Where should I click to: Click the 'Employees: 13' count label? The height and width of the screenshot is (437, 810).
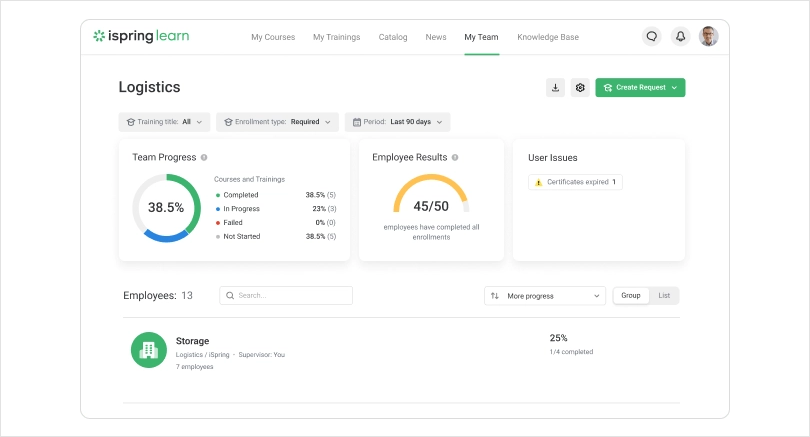158,295
